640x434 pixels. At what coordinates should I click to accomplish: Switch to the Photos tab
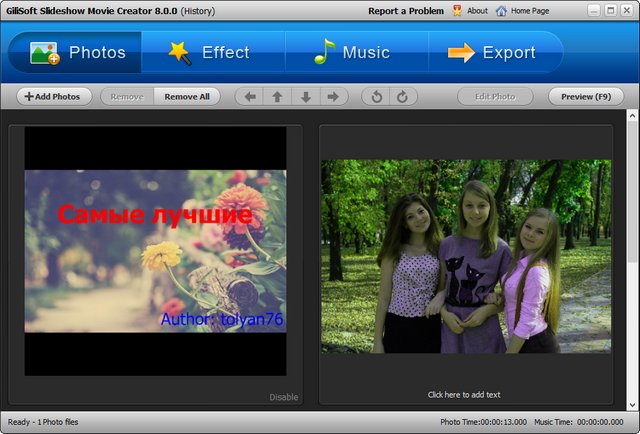[x=75, y=52]
